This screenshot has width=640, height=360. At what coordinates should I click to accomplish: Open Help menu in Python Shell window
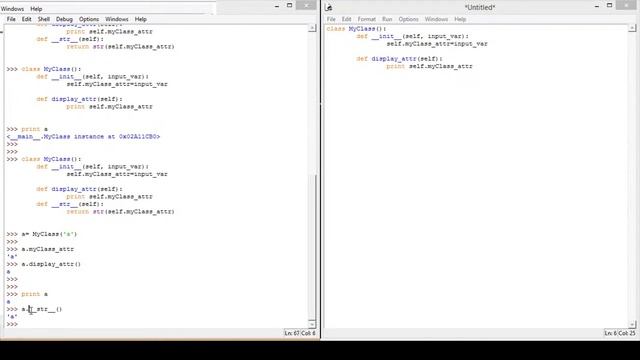(x=140, y=19)
